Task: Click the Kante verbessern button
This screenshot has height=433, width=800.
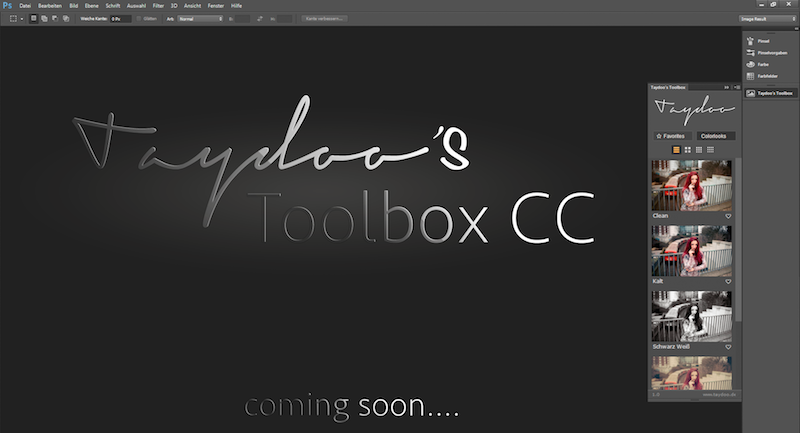Action: coord(324,18)
